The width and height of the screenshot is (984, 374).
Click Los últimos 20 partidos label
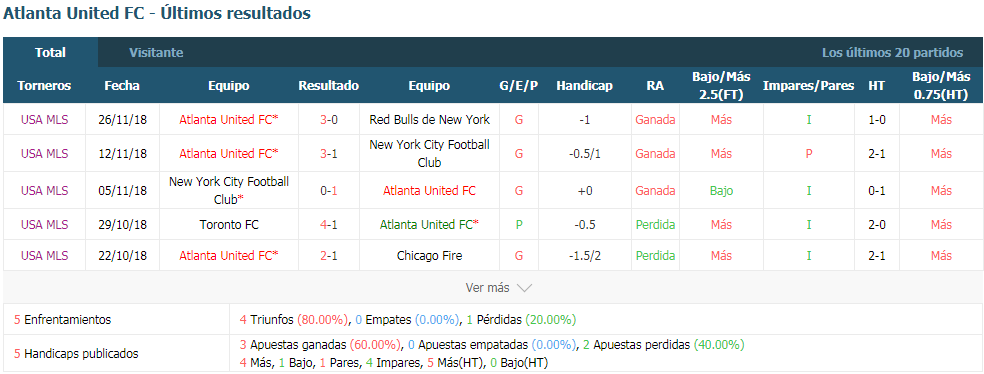(x=892, y=53)
